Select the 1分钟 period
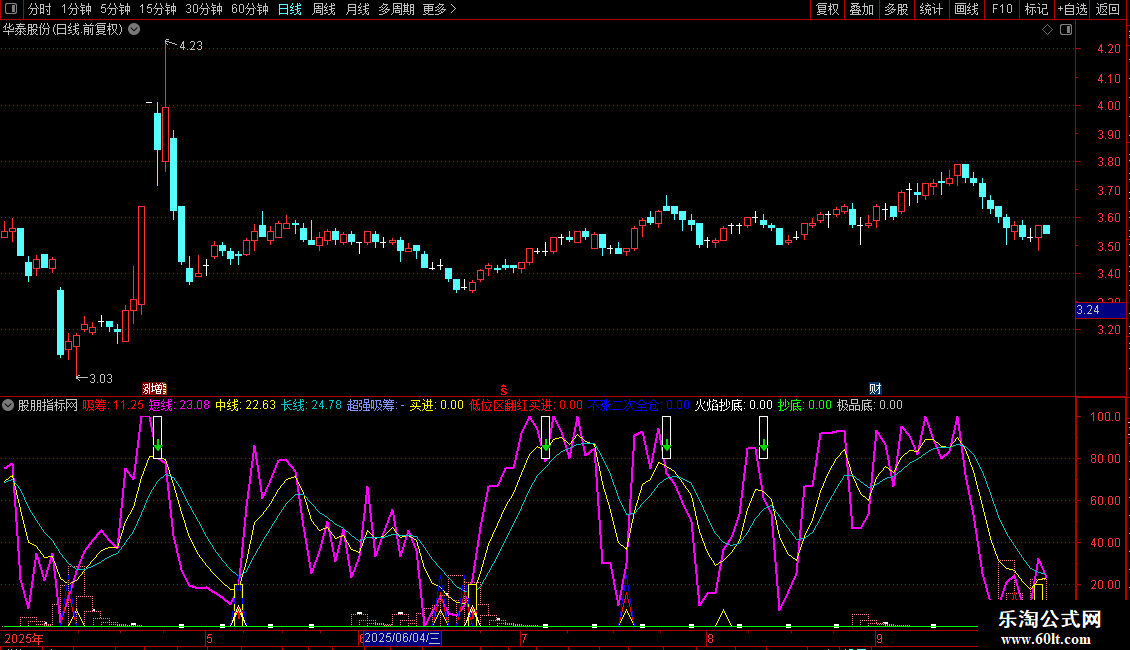The image size is (1130, 650). pyautogui.click(x=76, y=9)
